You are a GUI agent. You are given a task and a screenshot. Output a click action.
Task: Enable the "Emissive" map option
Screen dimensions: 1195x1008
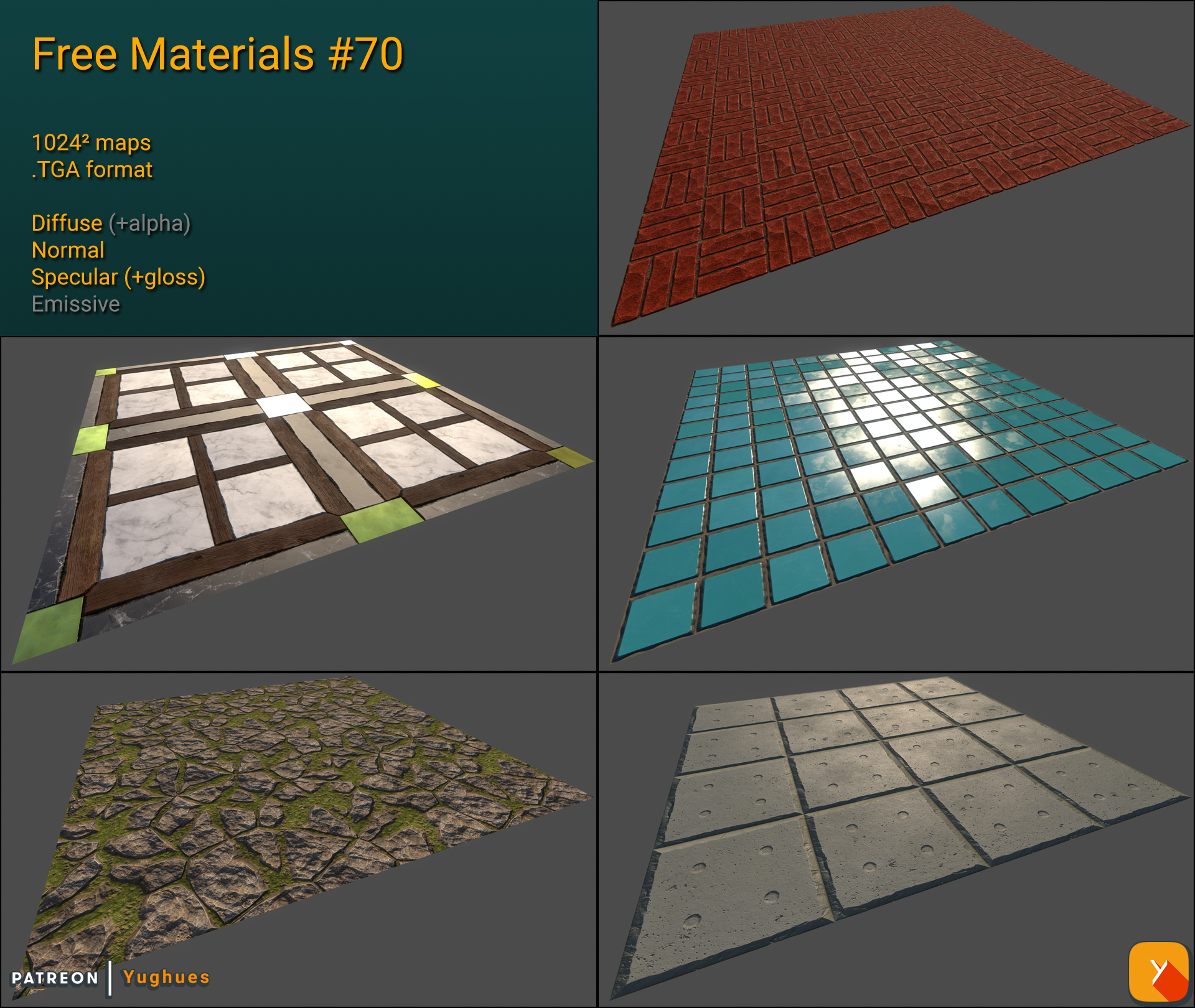pos(75,304)
